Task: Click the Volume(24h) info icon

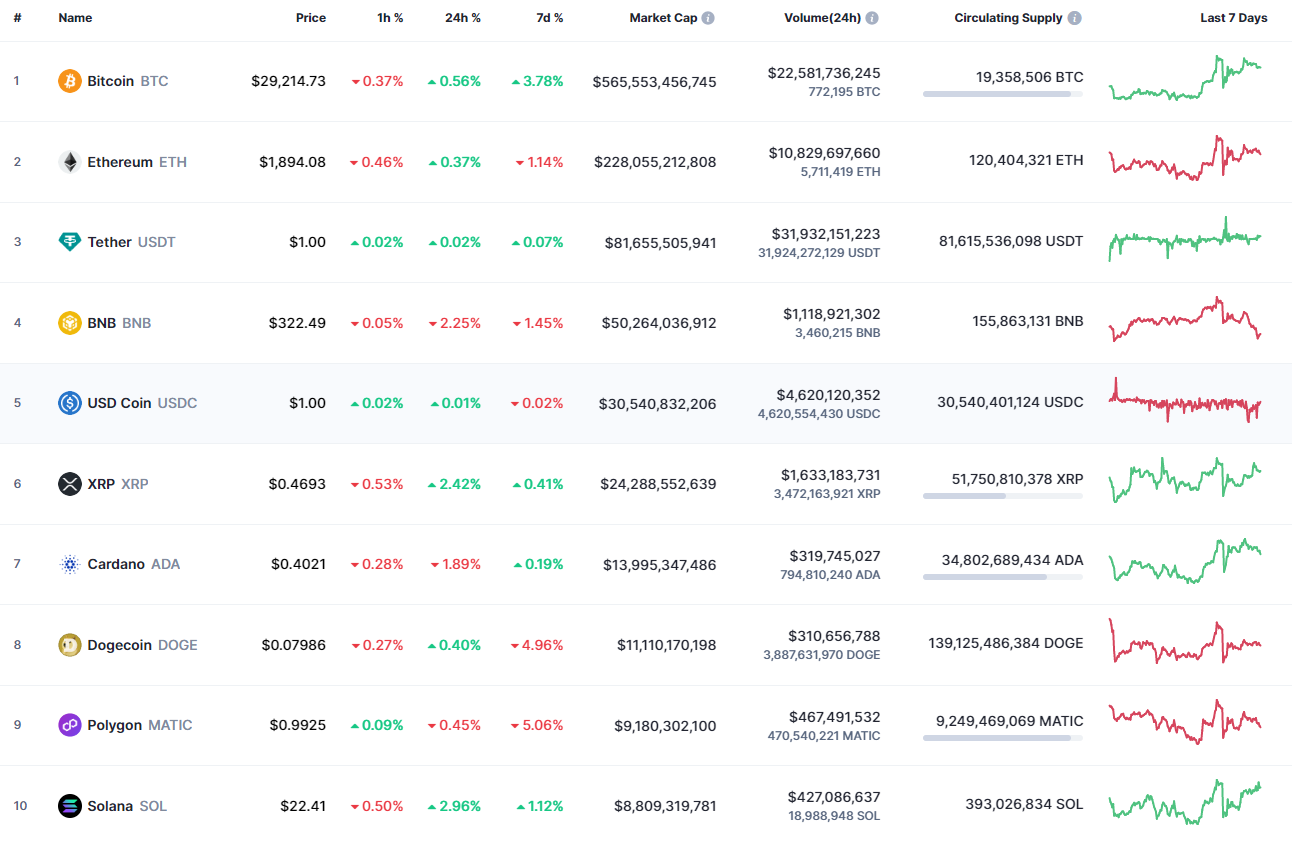Action: (871, 17)
